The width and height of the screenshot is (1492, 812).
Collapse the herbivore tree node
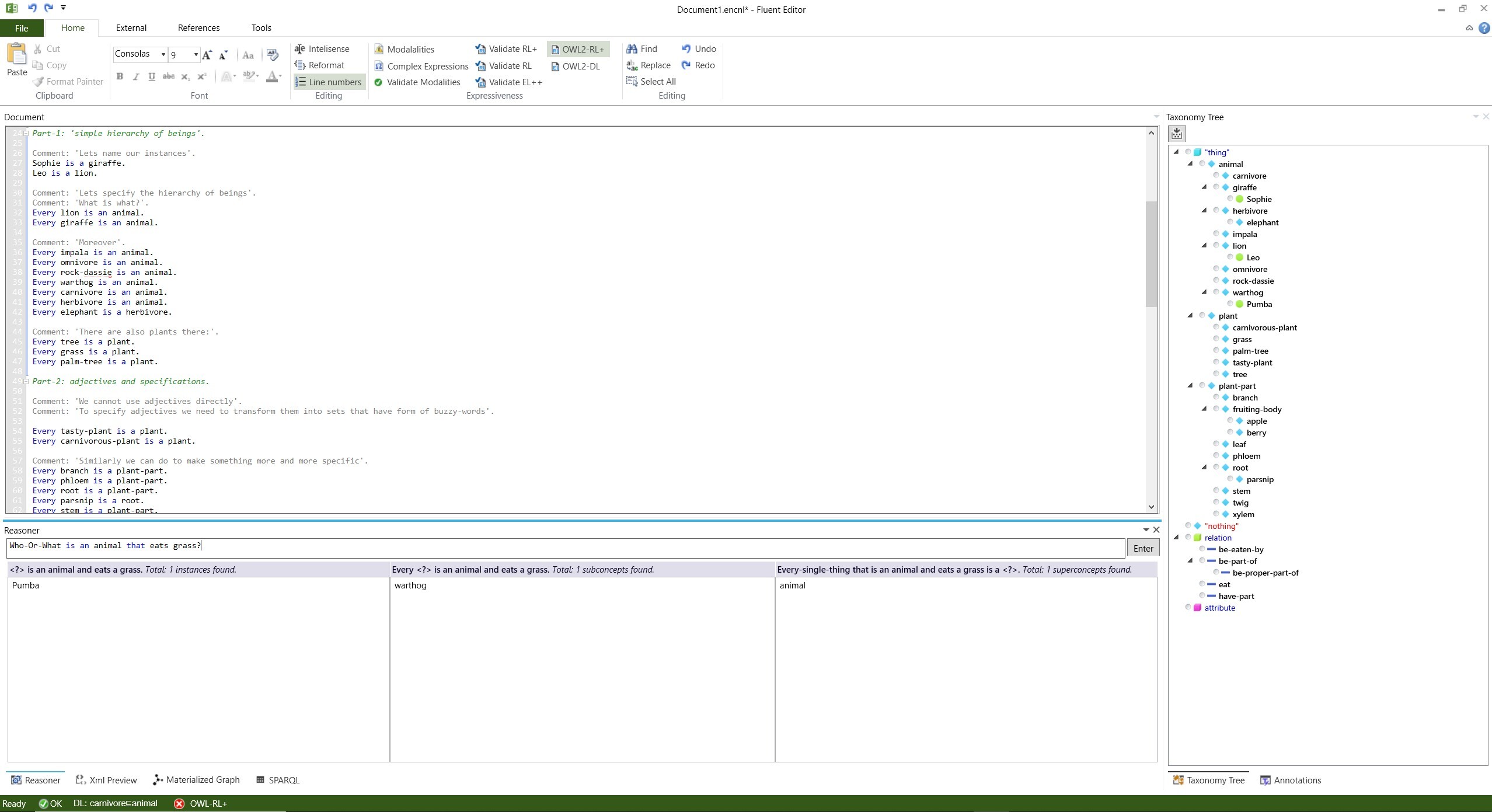click(x=1204, y=210)
